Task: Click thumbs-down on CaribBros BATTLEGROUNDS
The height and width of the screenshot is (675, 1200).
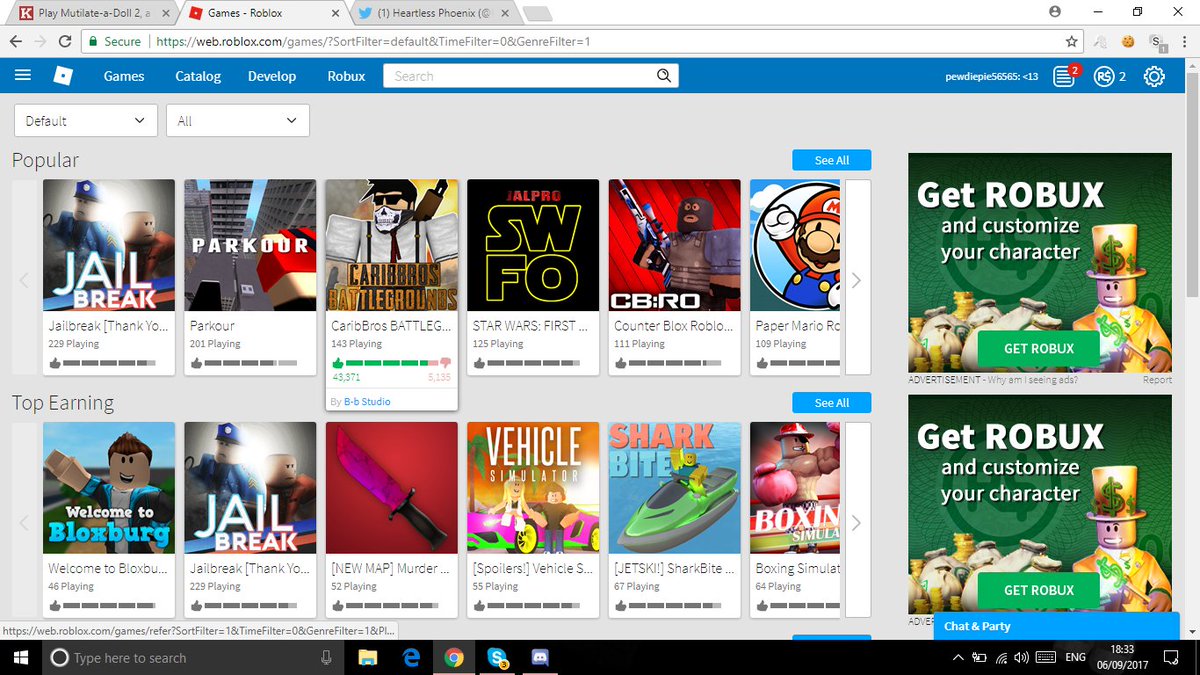Action: tap(445, 364)
